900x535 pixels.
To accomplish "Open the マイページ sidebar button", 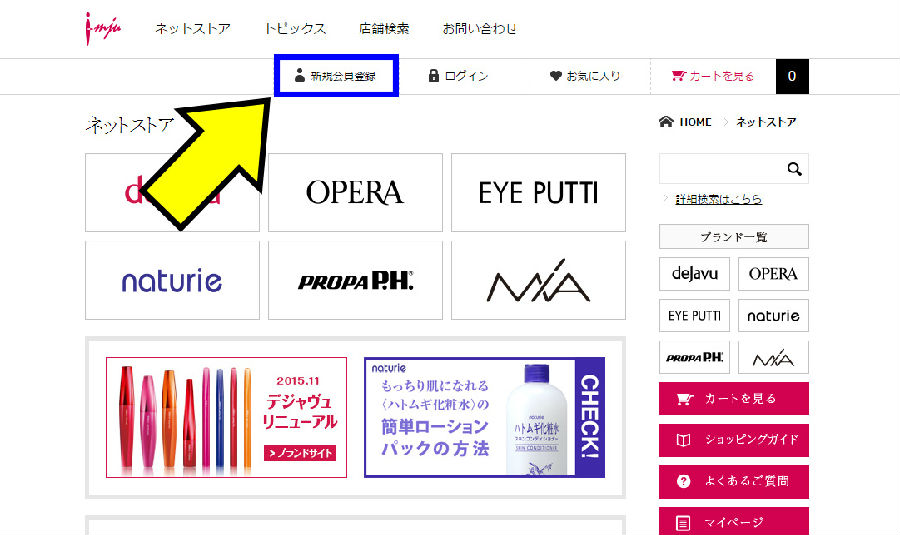I will [x=734, y=522].
